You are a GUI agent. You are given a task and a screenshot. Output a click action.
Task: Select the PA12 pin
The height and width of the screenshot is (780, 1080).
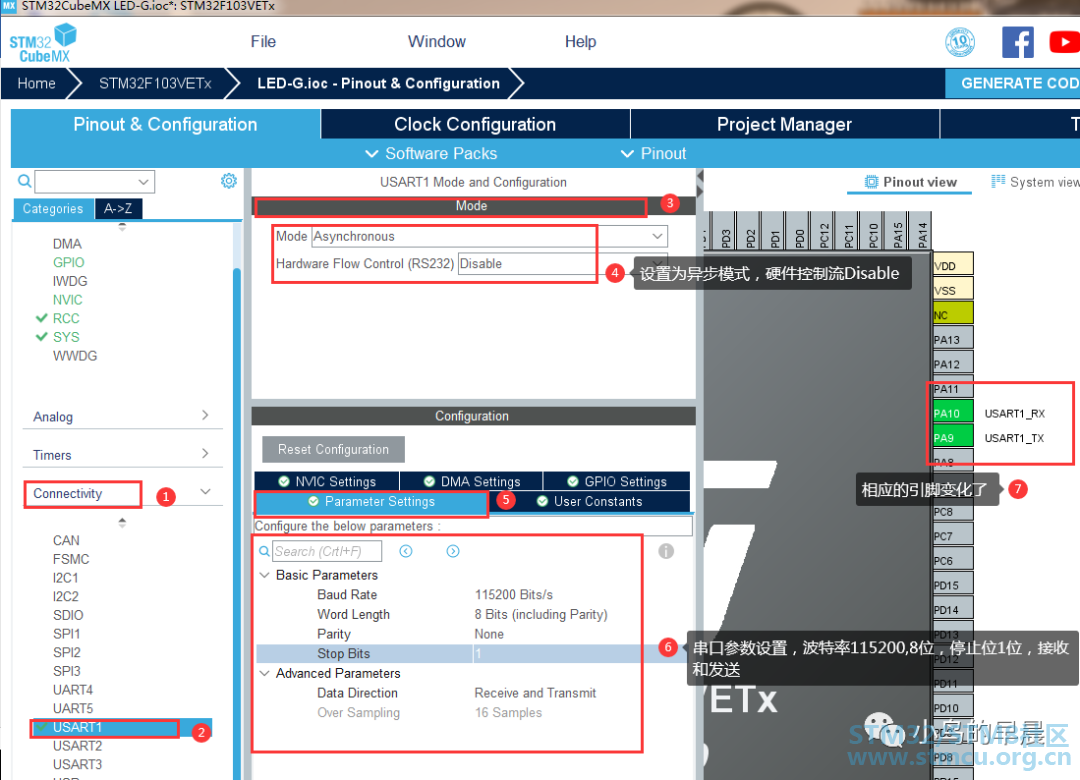tap(953, 364)
